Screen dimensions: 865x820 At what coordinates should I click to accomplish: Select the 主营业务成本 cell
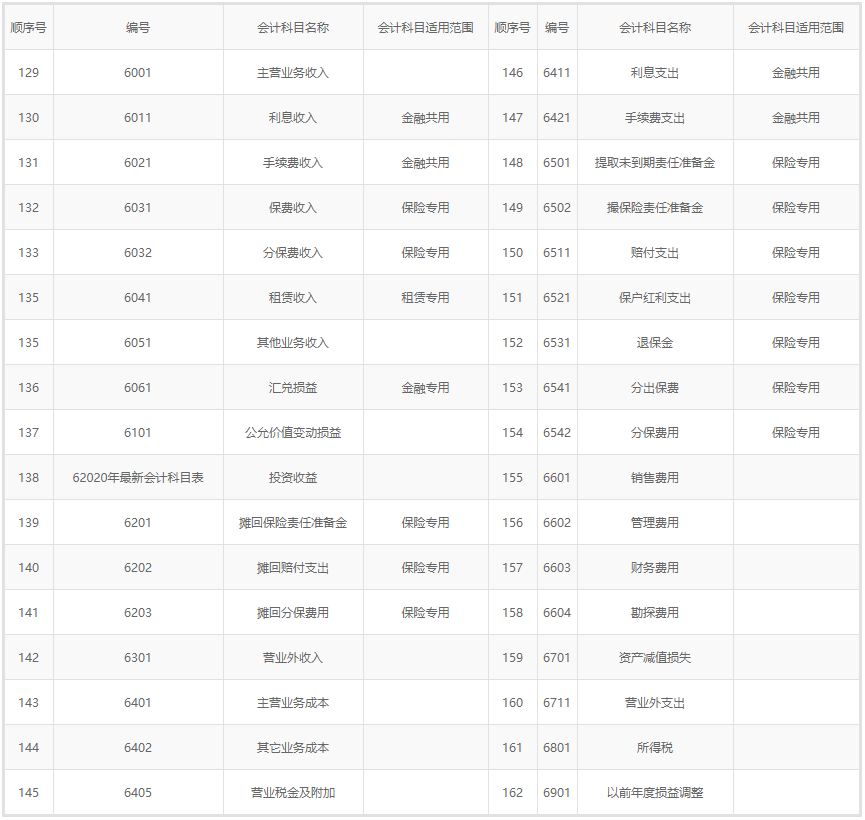pyautogui.click(x=293, y=702)
